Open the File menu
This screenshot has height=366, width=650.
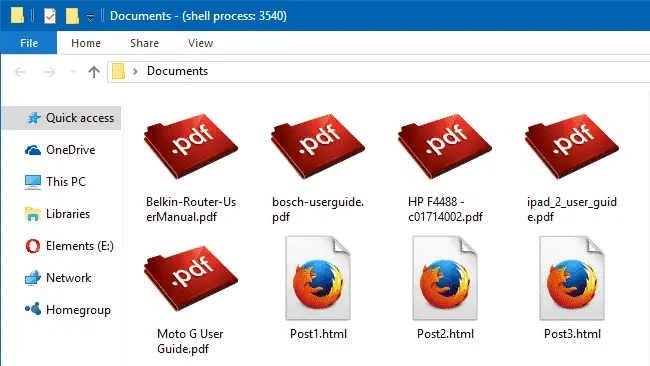tap(29, 43)
